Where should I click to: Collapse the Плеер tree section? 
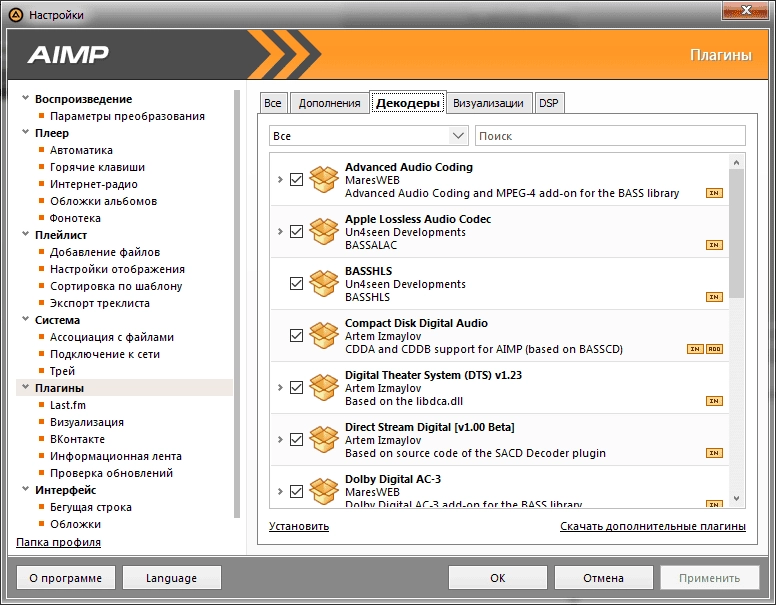point(25,132)
